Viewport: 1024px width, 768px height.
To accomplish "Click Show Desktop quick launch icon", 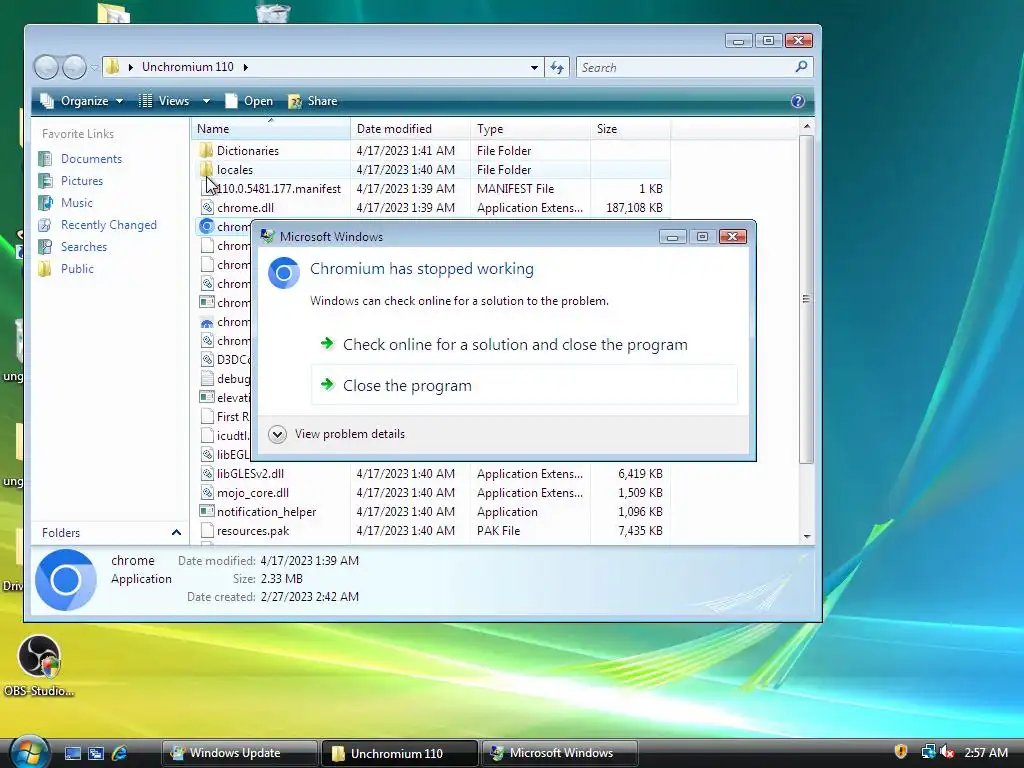I will (72, 754).
